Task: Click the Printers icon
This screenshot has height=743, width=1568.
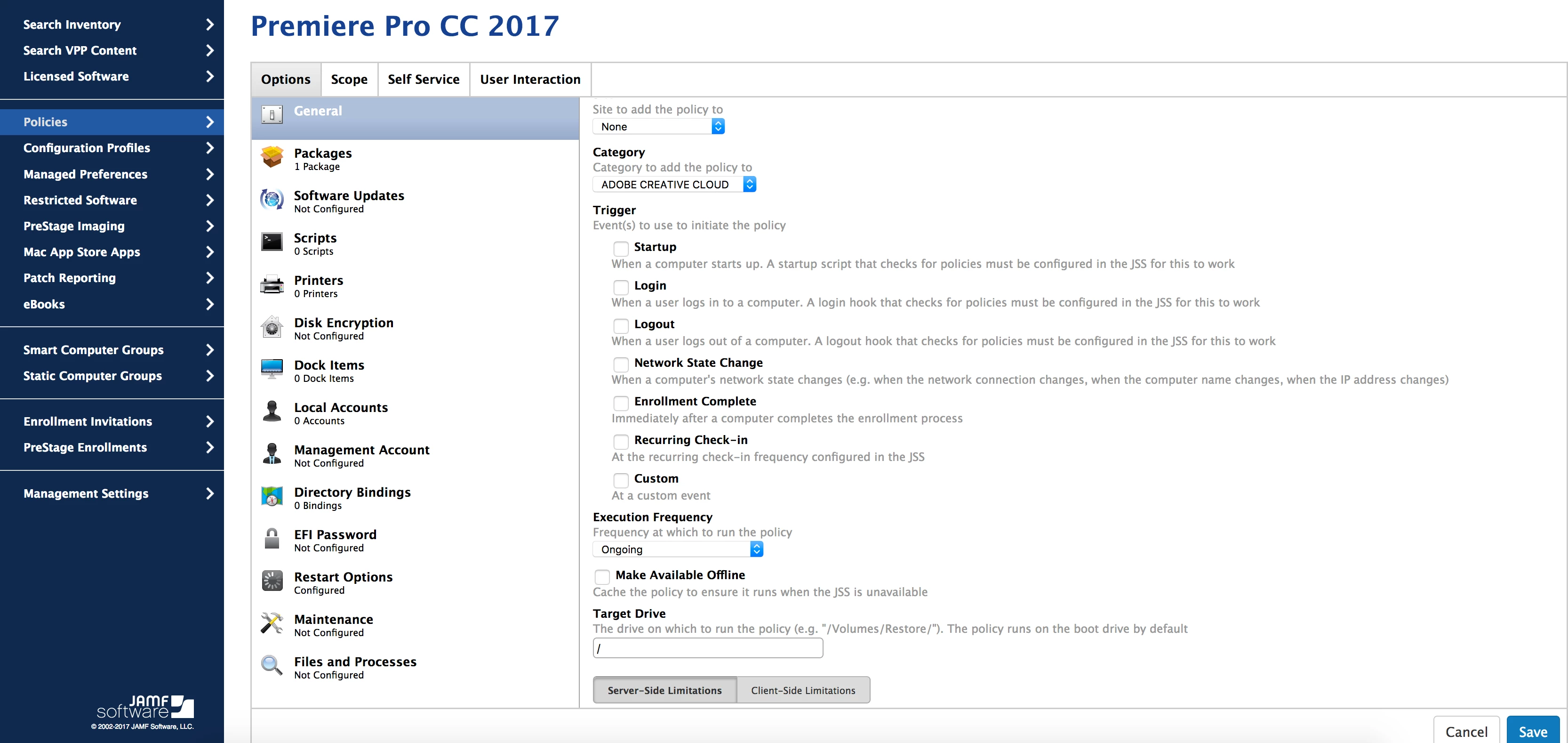Action: pyautogui.click(x=272, y=284)
